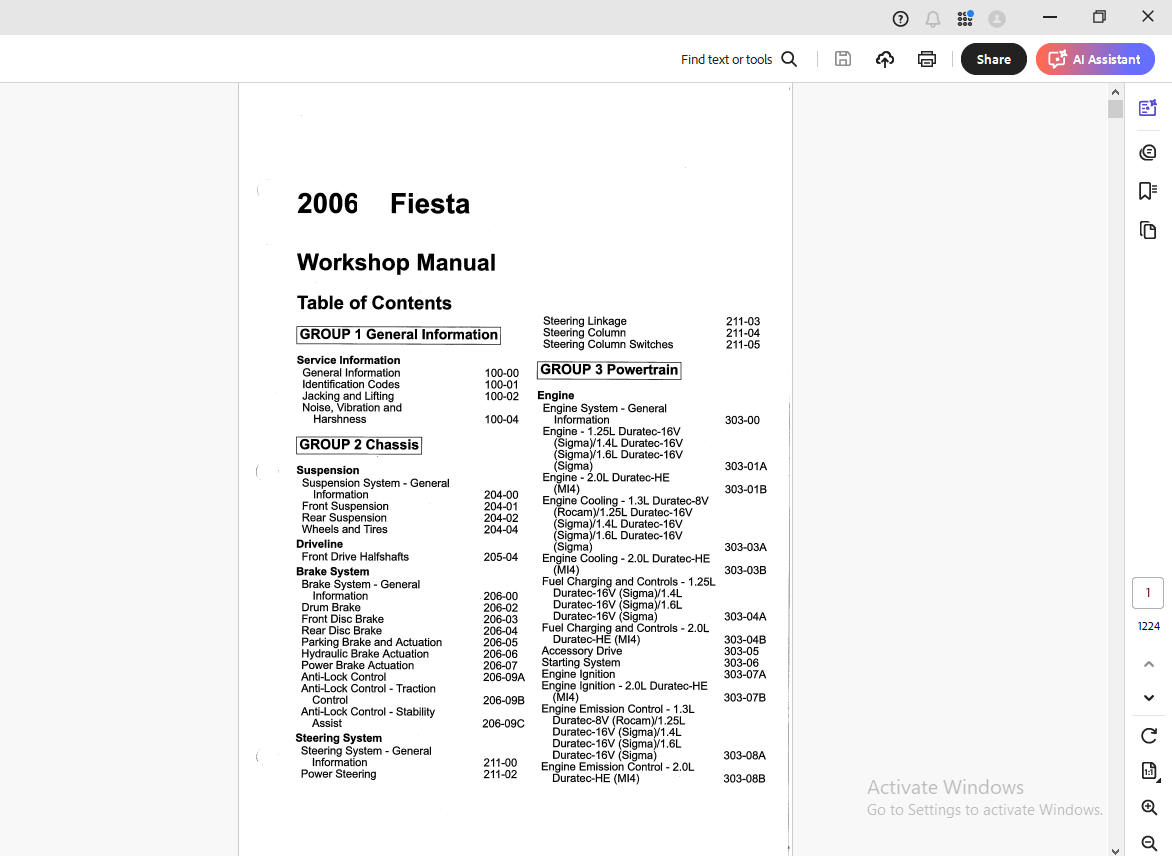The height and width of the screenshot is (856, 1172).
Task: Open the user profile avatar
Action: click(x=997, y=19)
